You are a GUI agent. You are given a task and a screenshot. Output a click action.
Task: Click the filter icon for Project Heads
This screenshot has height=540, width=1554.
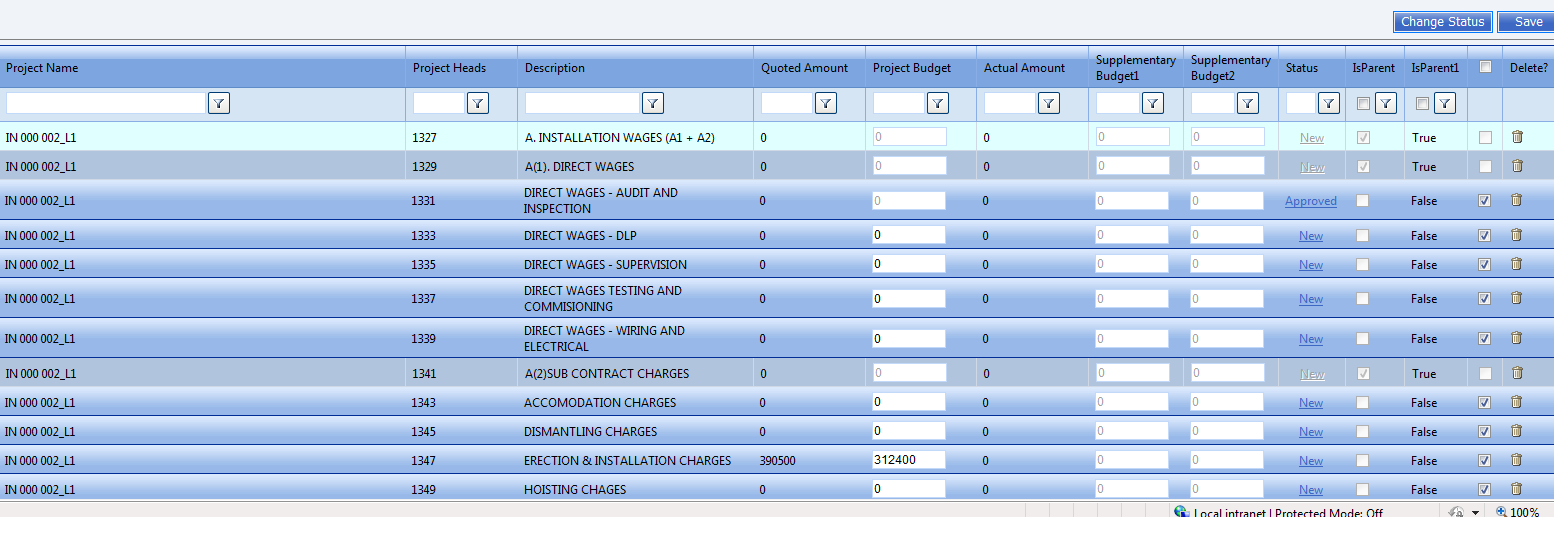478,103
